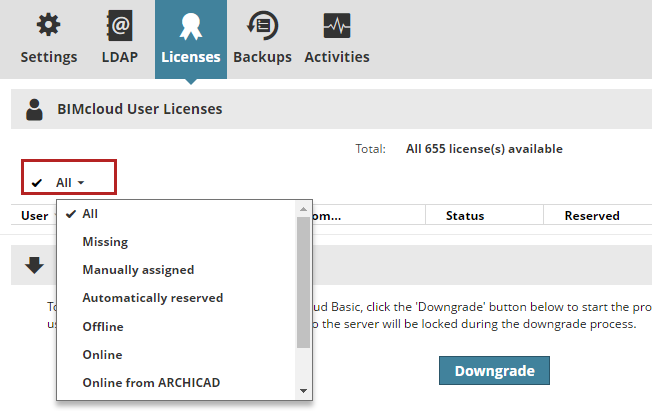Screen dimensions: 652x411
Task: Pick Online from ARCHICAD filter
Action: coord(150,382)
